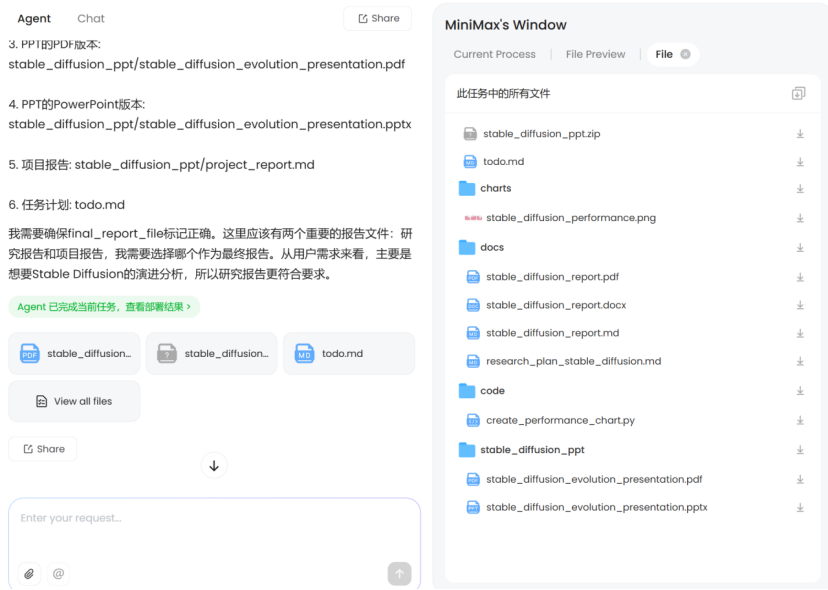Open the deployment results green link
The height and width of the screenshot is (590, 828).
(x=104, y=307)
